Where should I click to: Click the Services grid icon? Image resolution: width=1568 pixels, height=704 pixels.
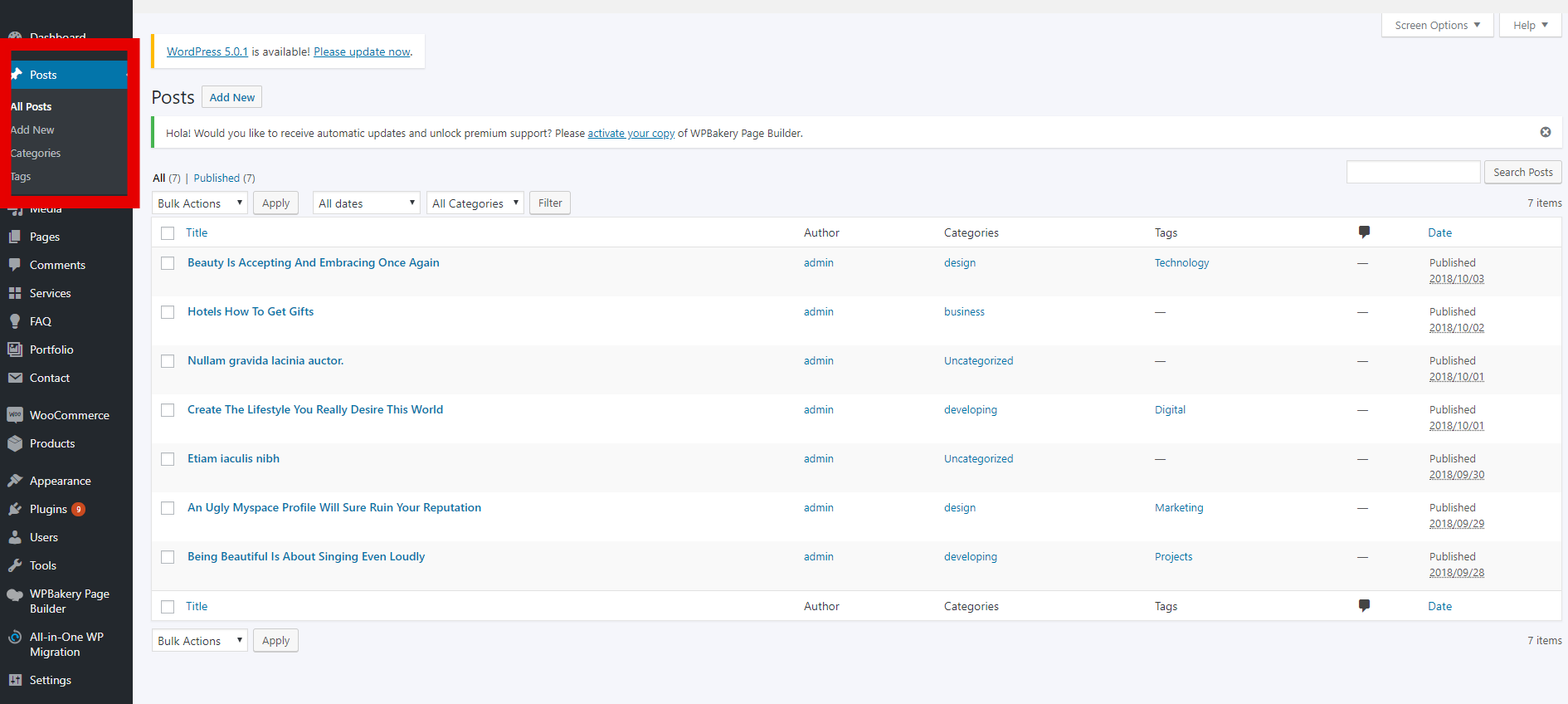click(15, 293)
